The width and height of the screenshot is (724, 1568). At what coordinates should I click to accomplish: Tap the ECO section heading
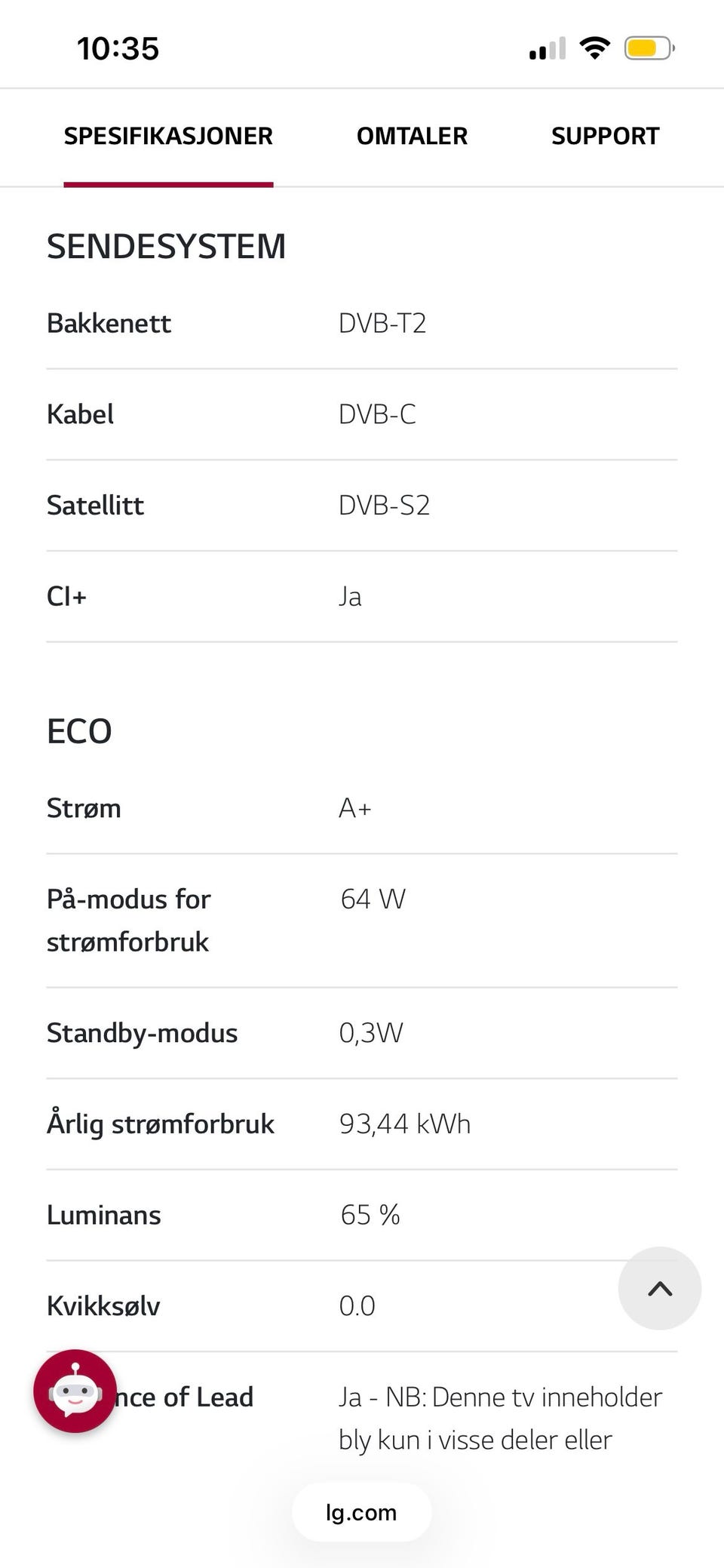click(x=79, y=731)
